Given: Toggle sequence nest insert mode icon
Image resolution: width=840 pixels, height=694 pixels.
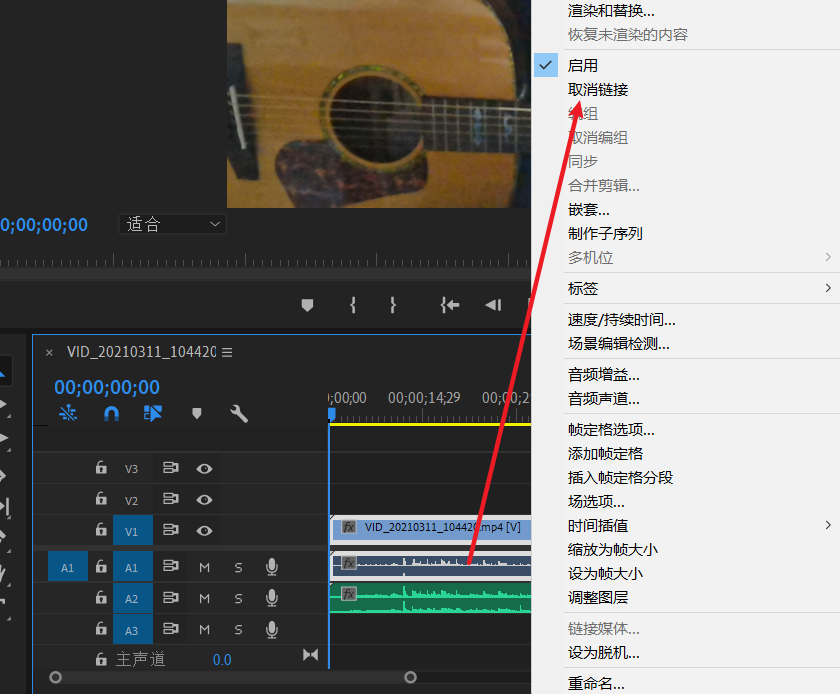Looking at the screenshot, I should click(68, 413).
